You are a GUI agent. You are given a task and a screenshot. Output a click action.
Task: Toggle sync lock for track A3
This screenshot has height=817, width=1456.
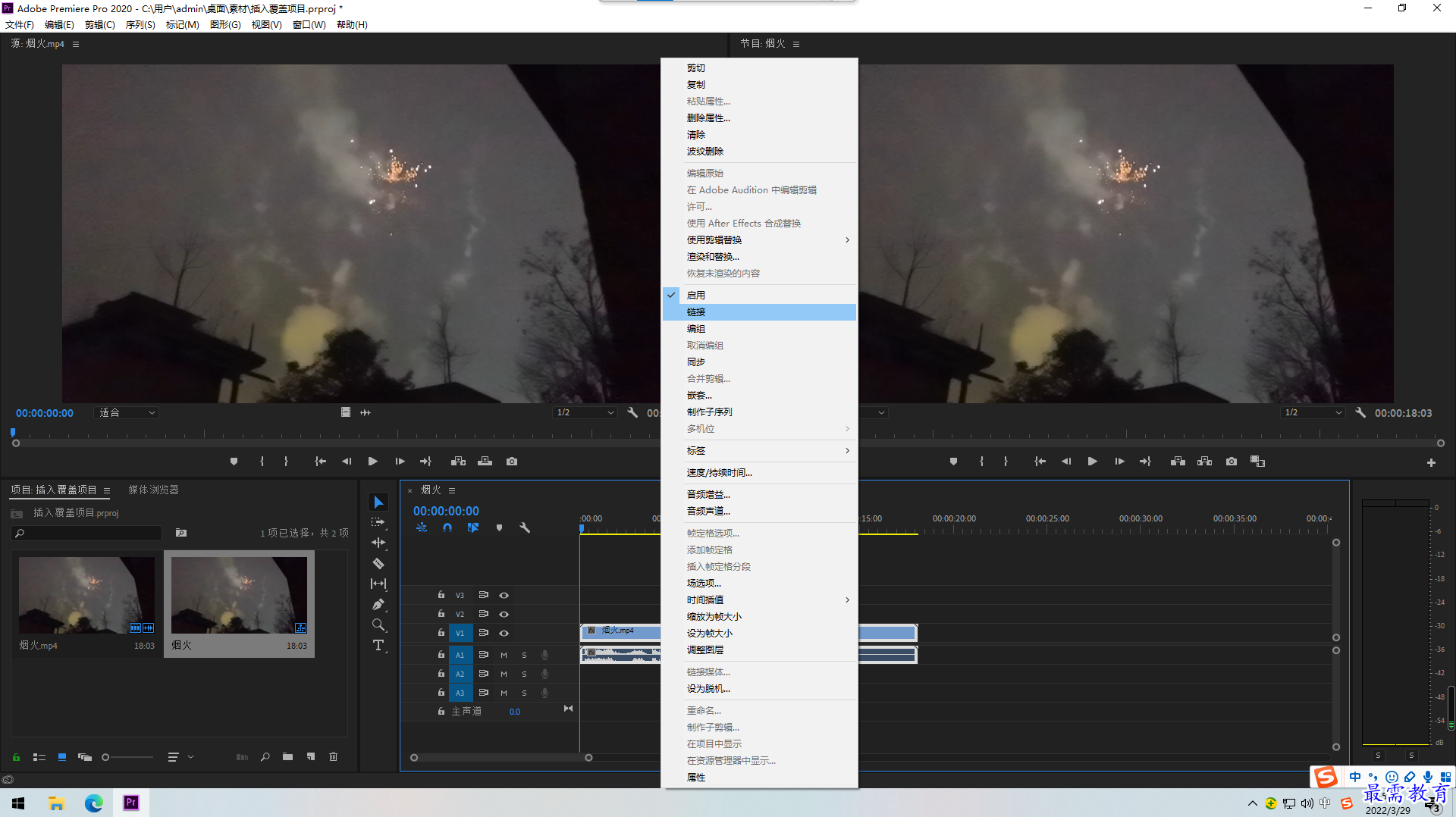pos(483,693)
